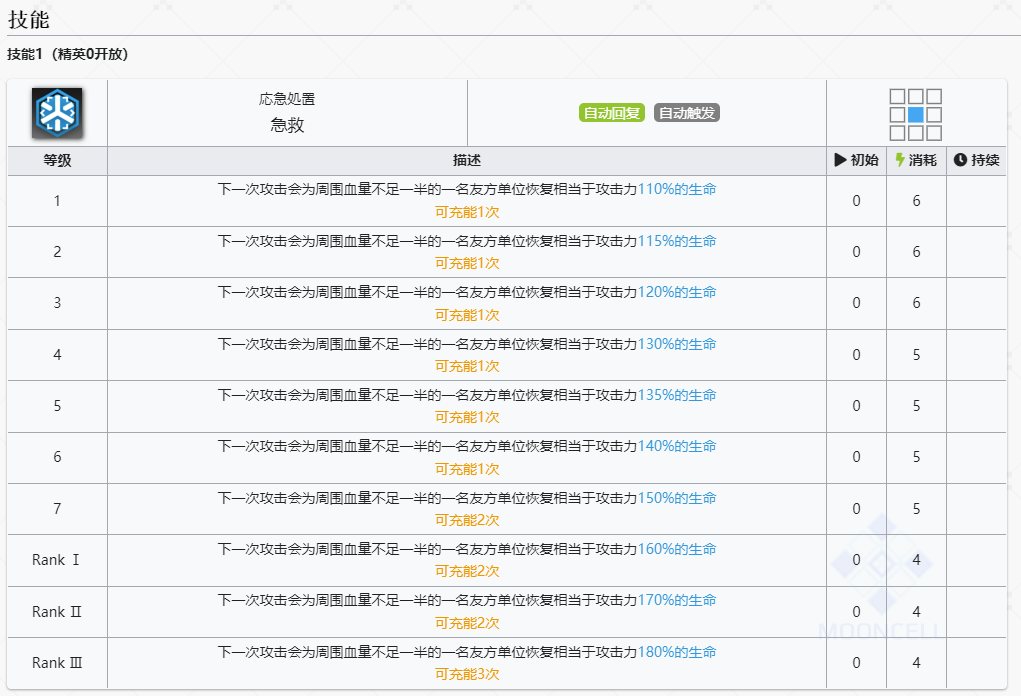Image resolution: width=1021 pixels, height=696 pixels.
Task: Click the level 5 cell
Action: click(x=57, y=406)
